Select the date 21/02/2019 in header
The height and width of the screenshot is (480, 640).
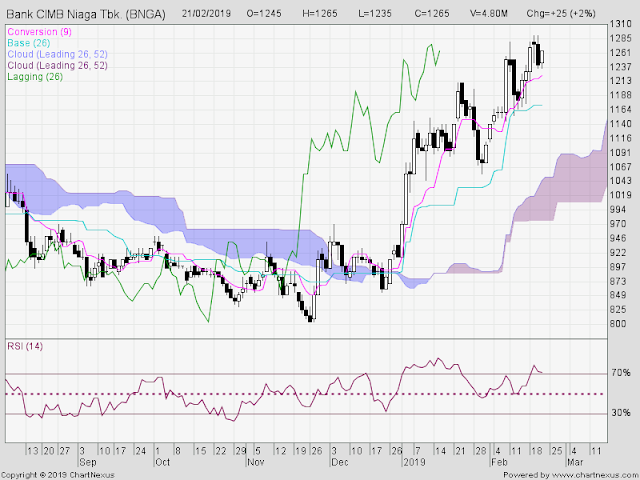(206, 13)
